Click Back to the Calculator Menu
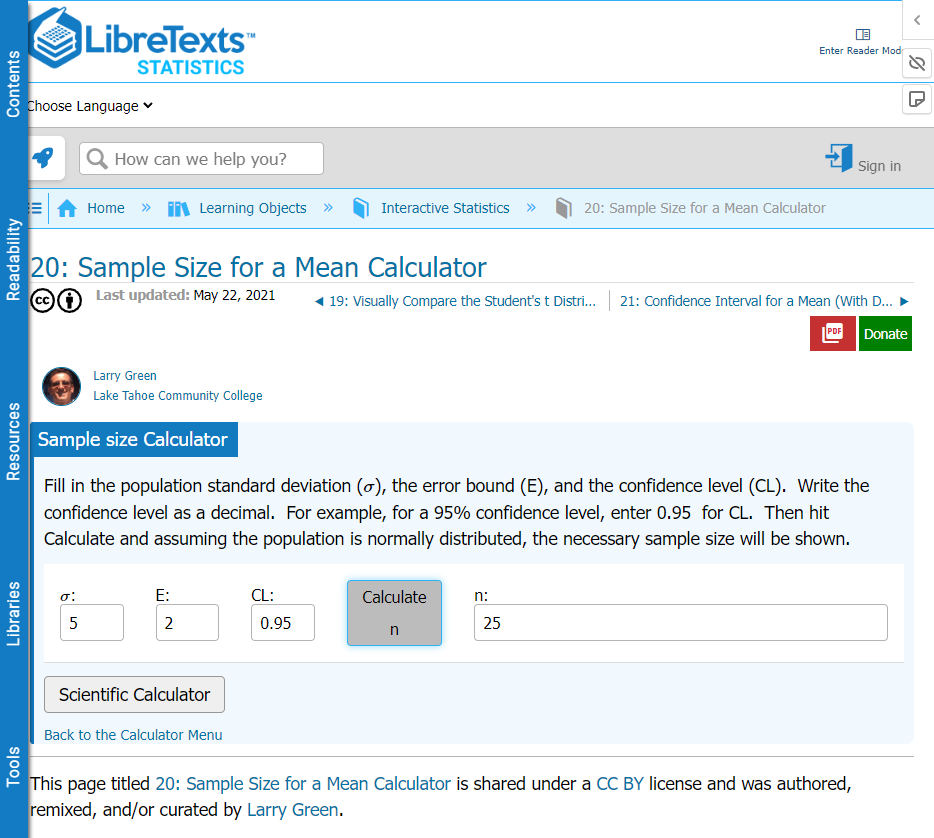This screenshot has width=934, height=838. (133, 735)
